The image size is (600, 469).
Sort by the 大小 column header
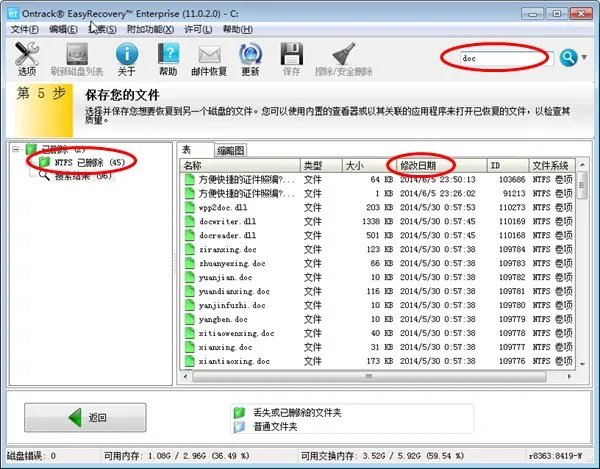(369, 166)
